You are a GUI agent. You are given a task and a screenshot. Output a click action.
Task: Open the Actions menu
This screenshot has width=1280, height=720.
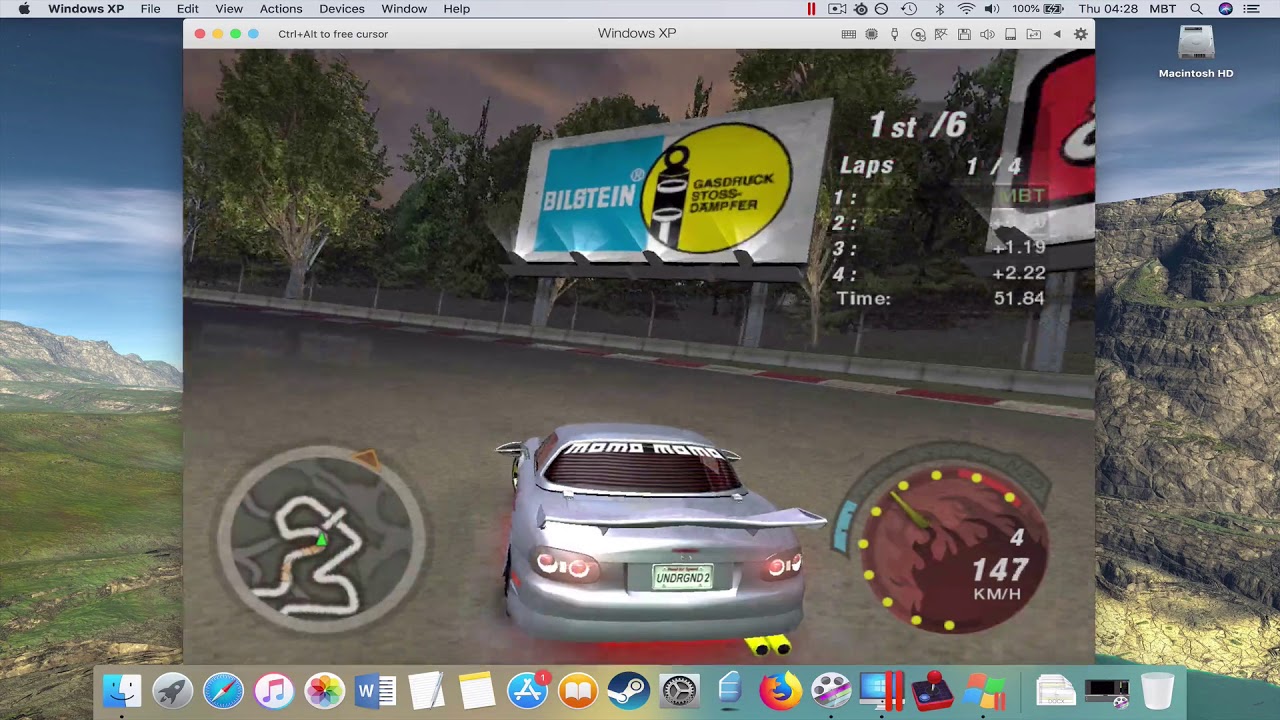coord(281,9)
